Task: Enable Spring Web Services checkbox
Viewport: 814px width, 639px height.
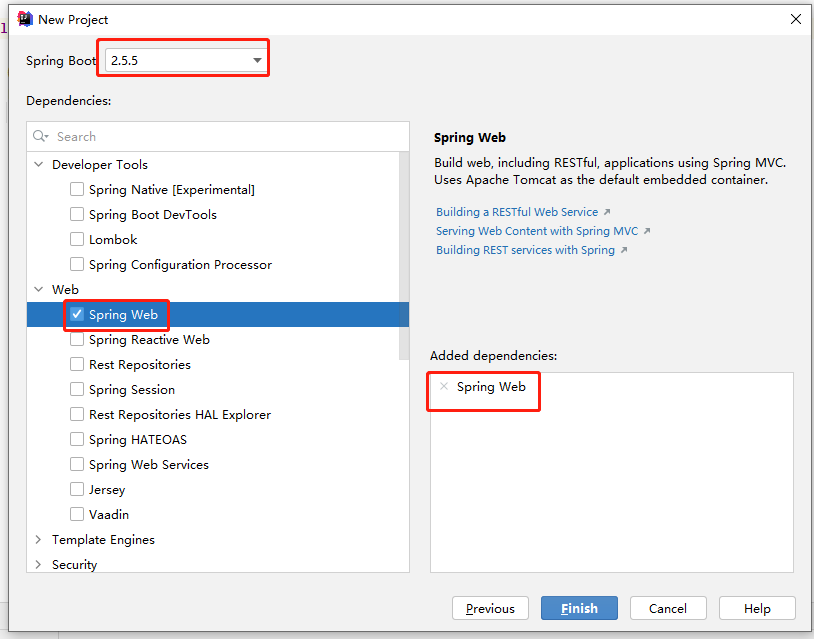Action: 77,464
